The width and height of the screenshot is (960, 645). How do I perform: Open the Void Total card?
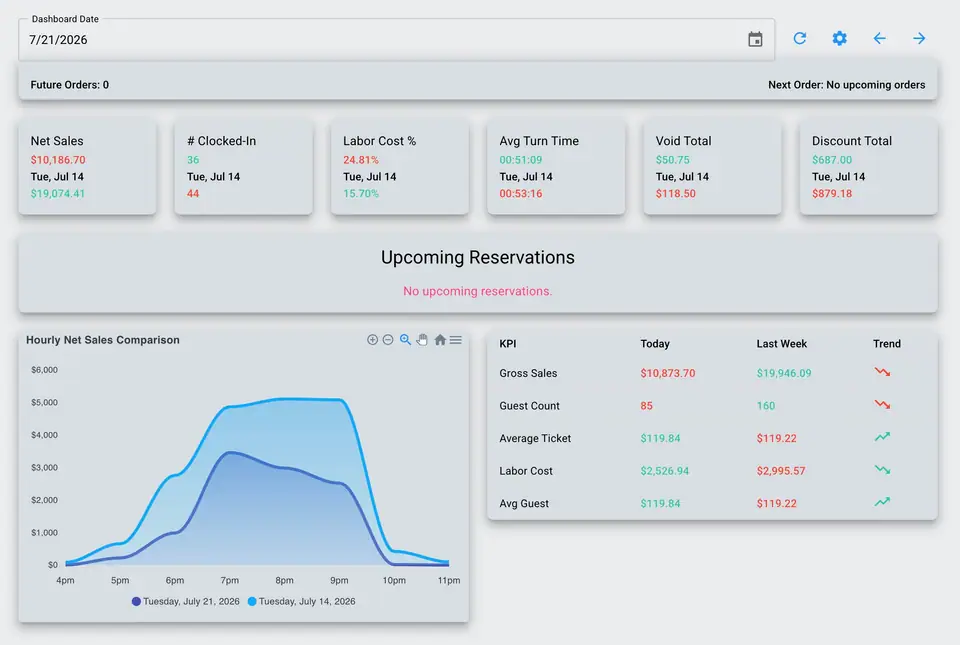click(713, 166)
